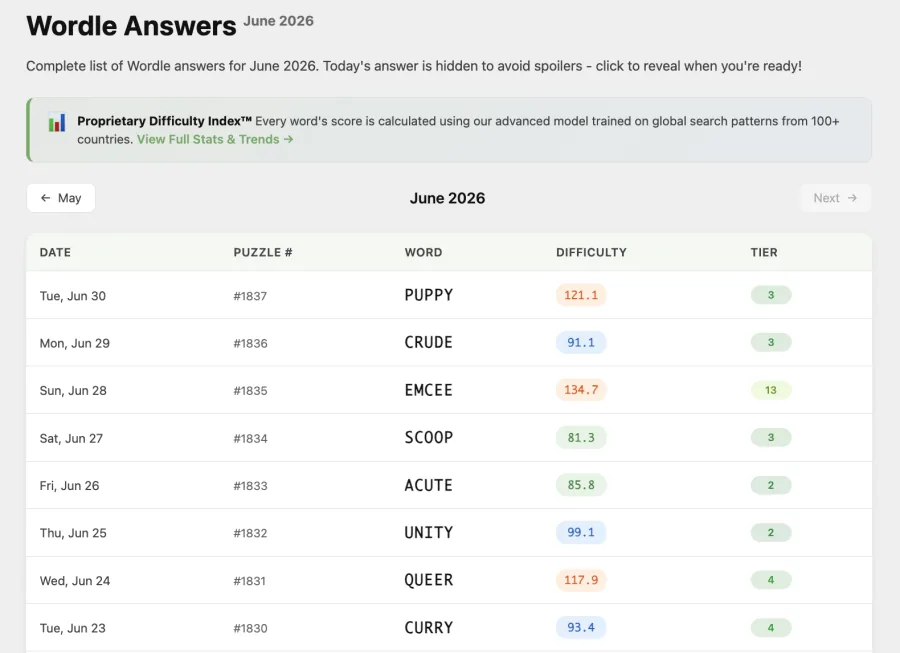
Task: Click the 81.3 difficulty badge
Action: [581, 438]
